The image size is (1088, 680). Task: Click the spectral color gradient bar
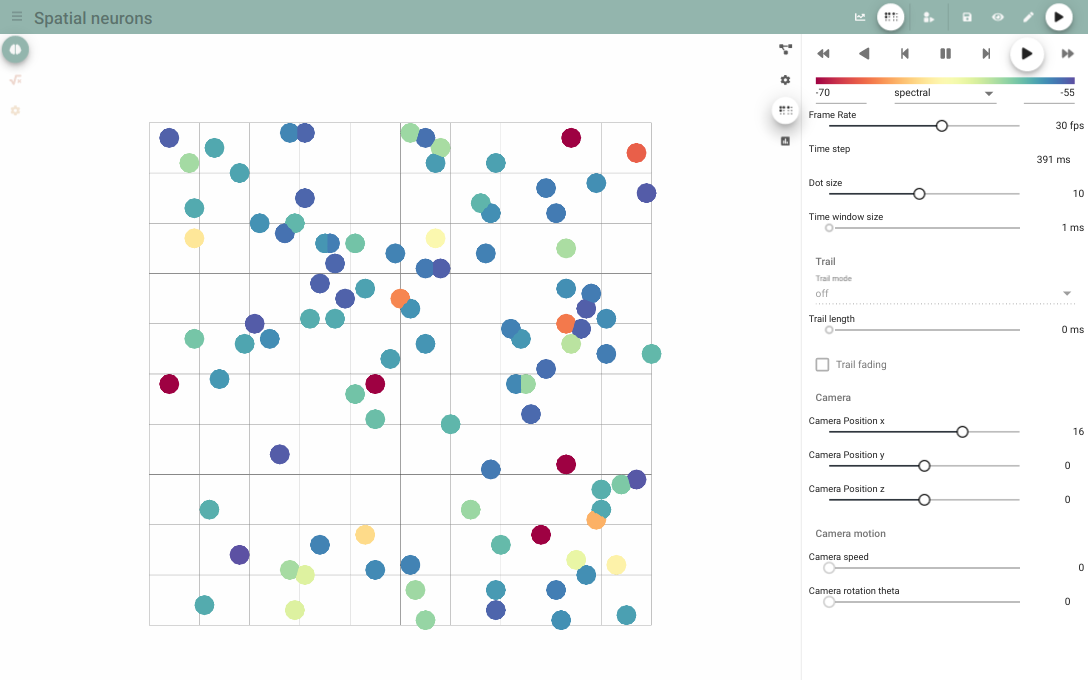pyautogui.click(x=945, y=80)
